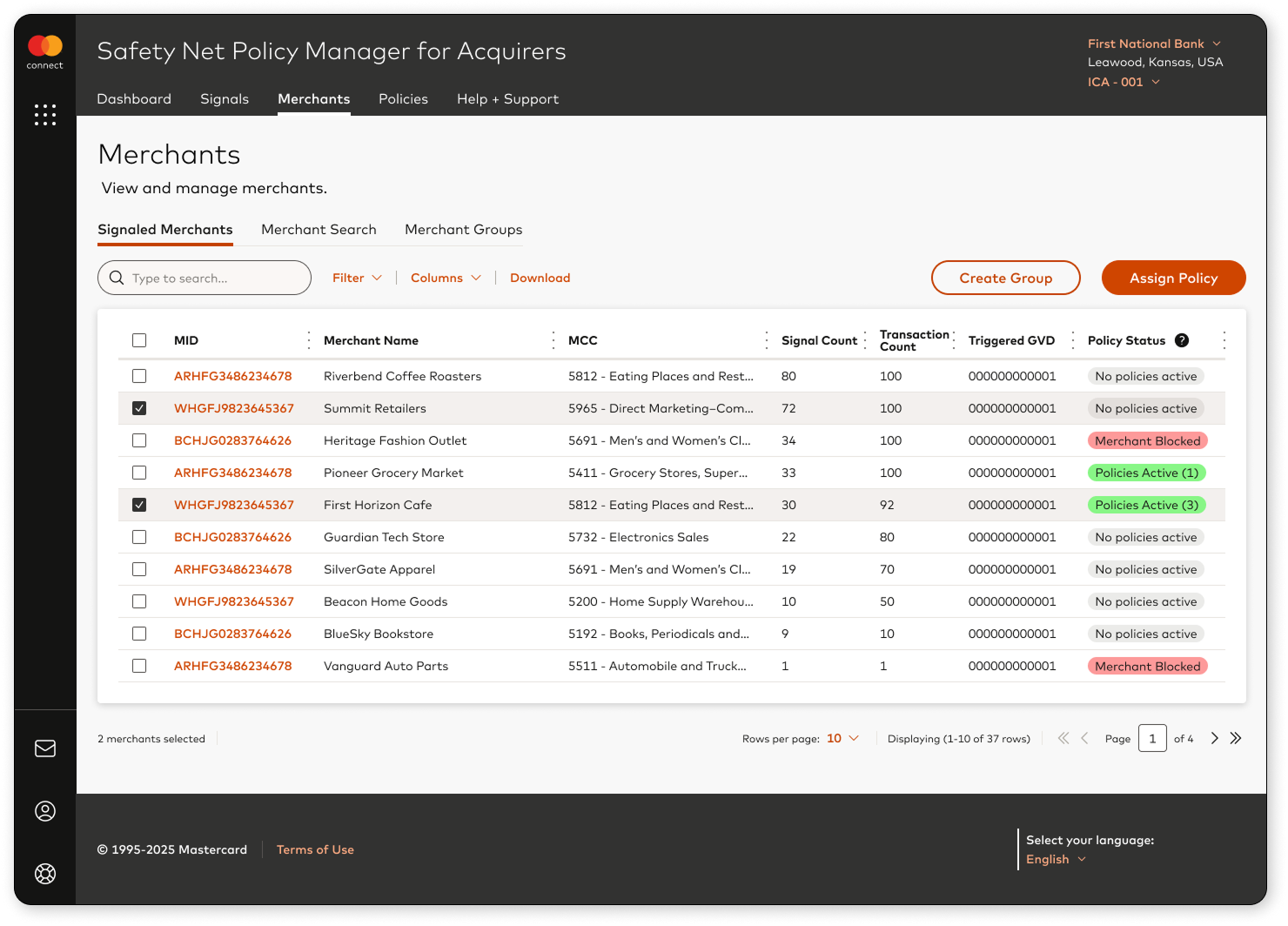
Task: Change Rows per page dropdown
Action: point(842,738)
